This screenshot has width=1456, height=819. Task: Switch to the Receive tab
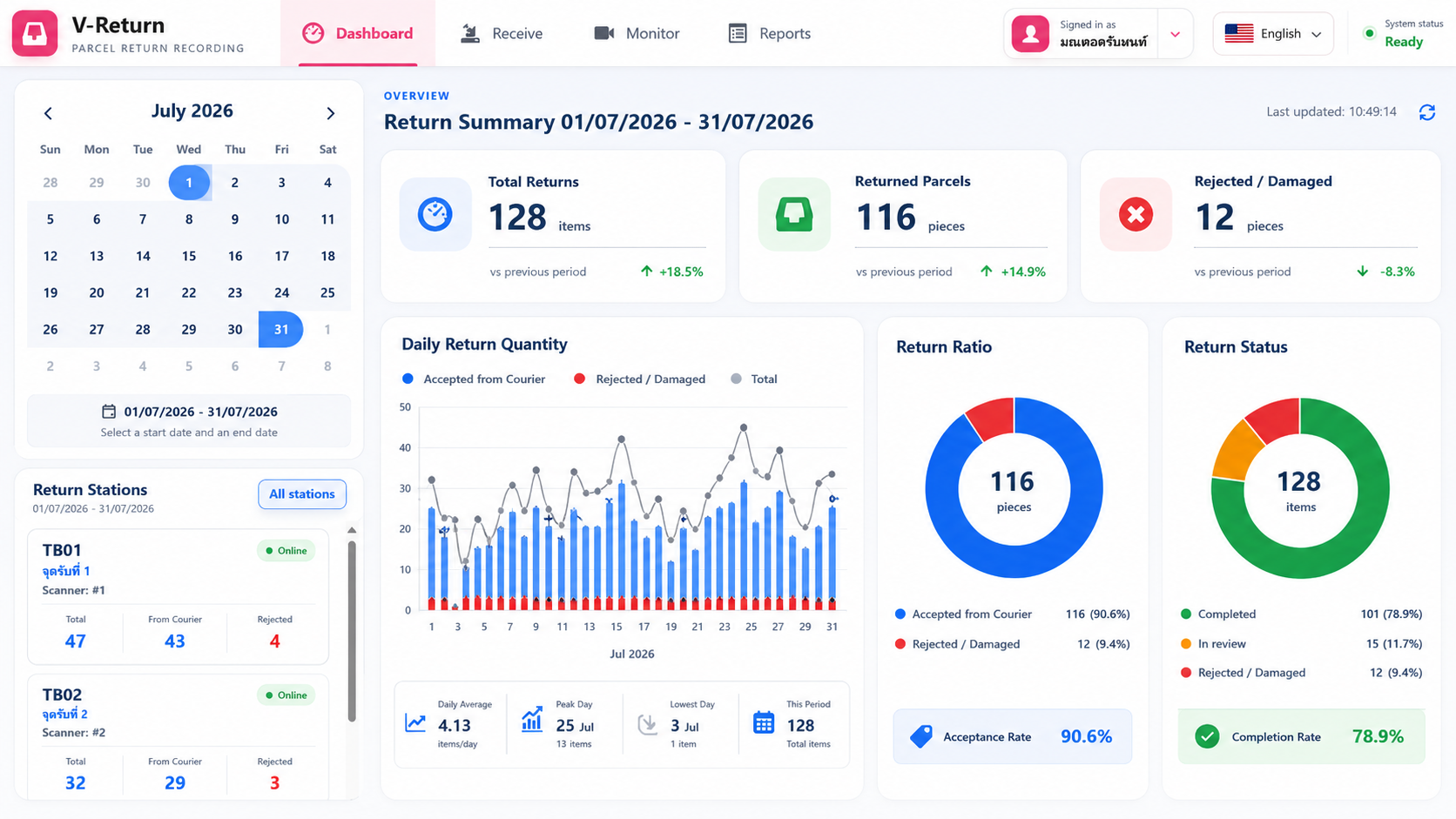(x=502, y=33)
